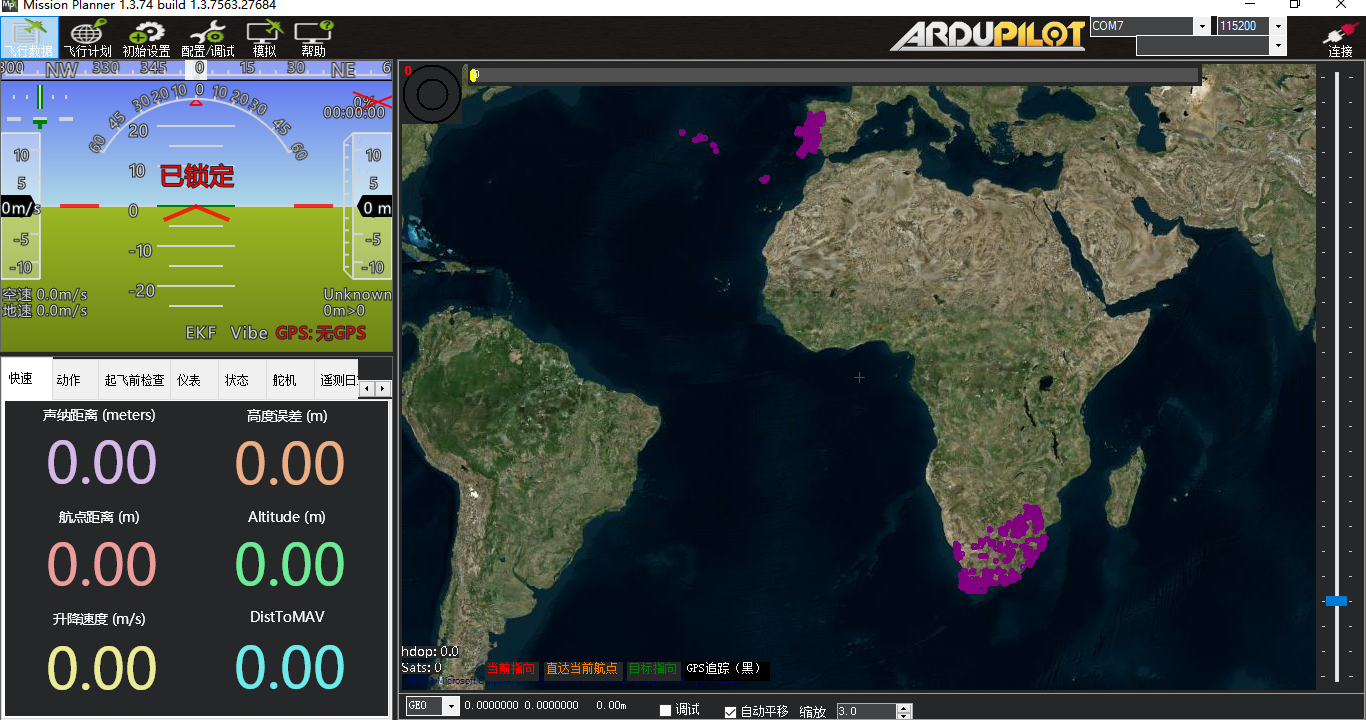Click the HUD compass heading strip

coord(196,69)
